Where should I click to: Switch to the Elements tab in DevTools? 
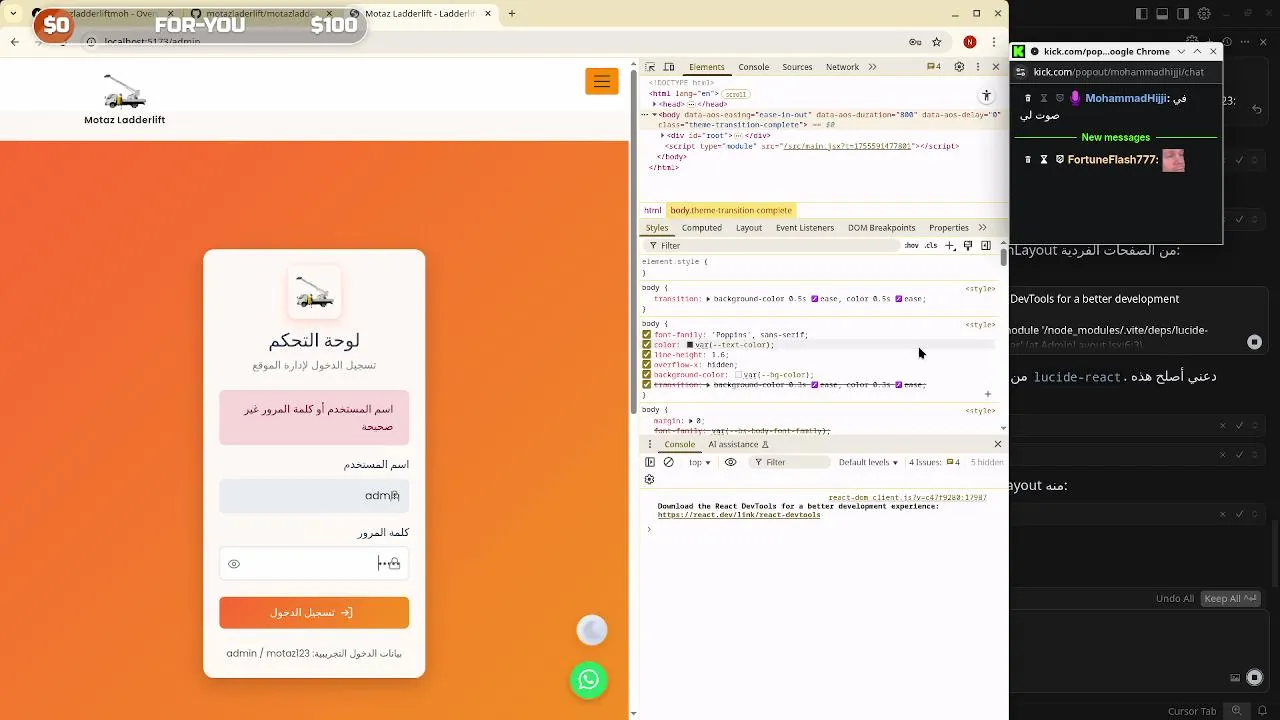[706, 67]
